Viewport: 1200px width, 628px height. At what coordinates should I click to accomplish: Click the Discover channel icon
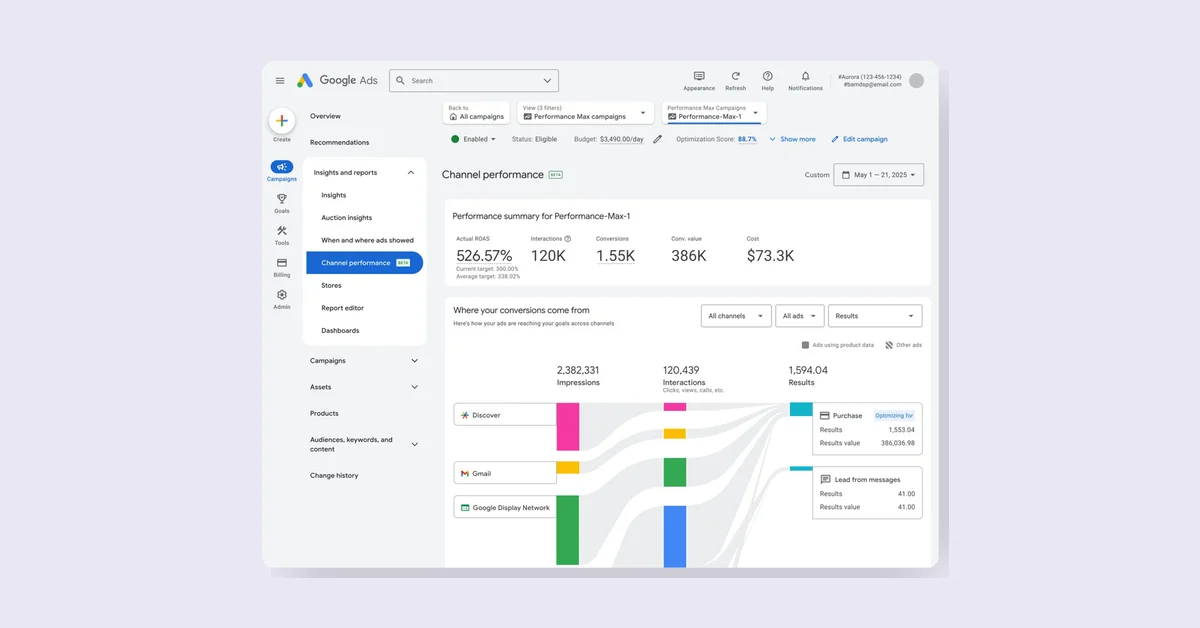click(464, 415)
